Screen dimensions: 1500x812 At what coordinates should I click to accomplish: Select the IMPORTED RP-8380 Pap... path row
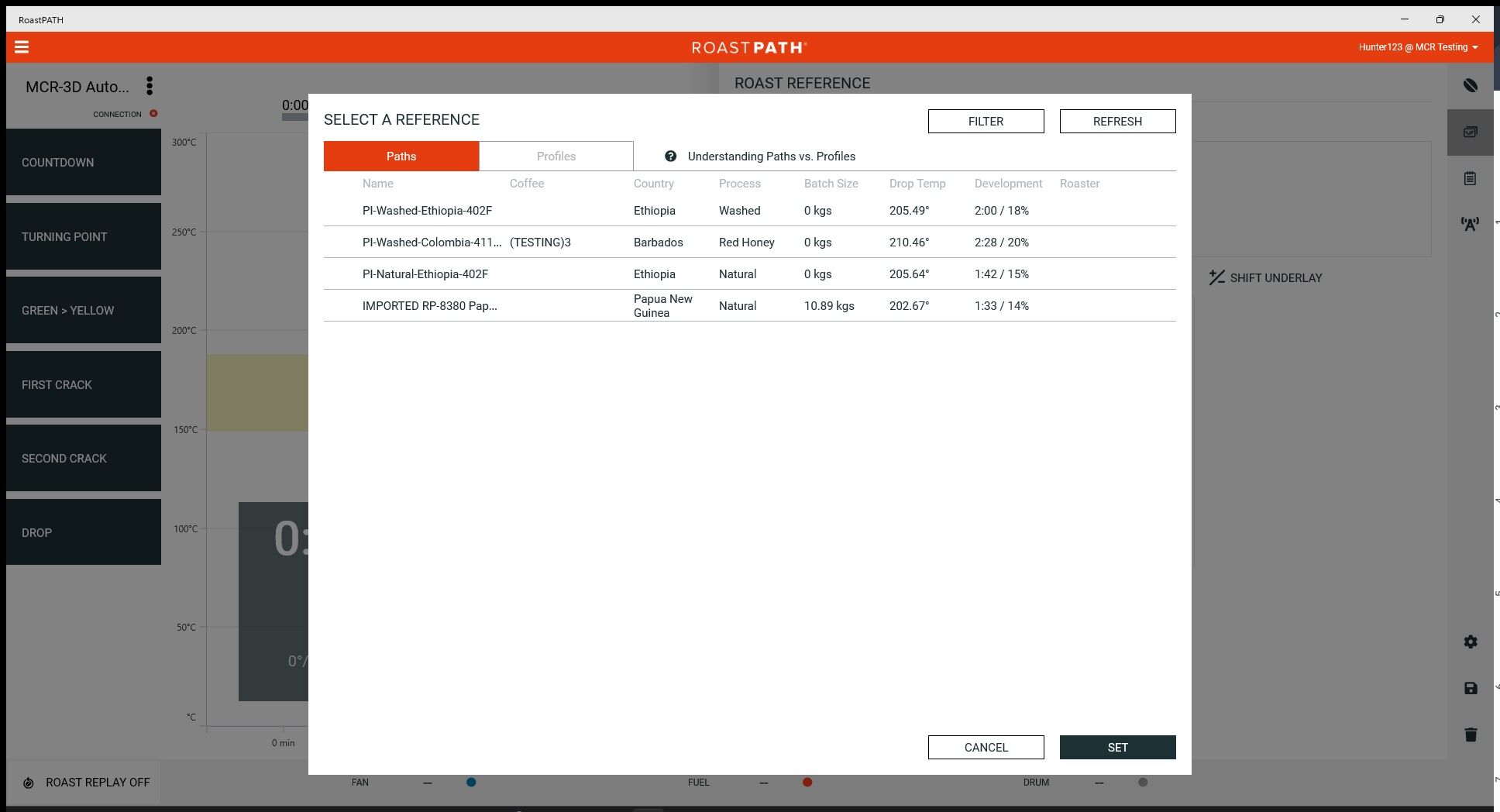tap(750, 306)
